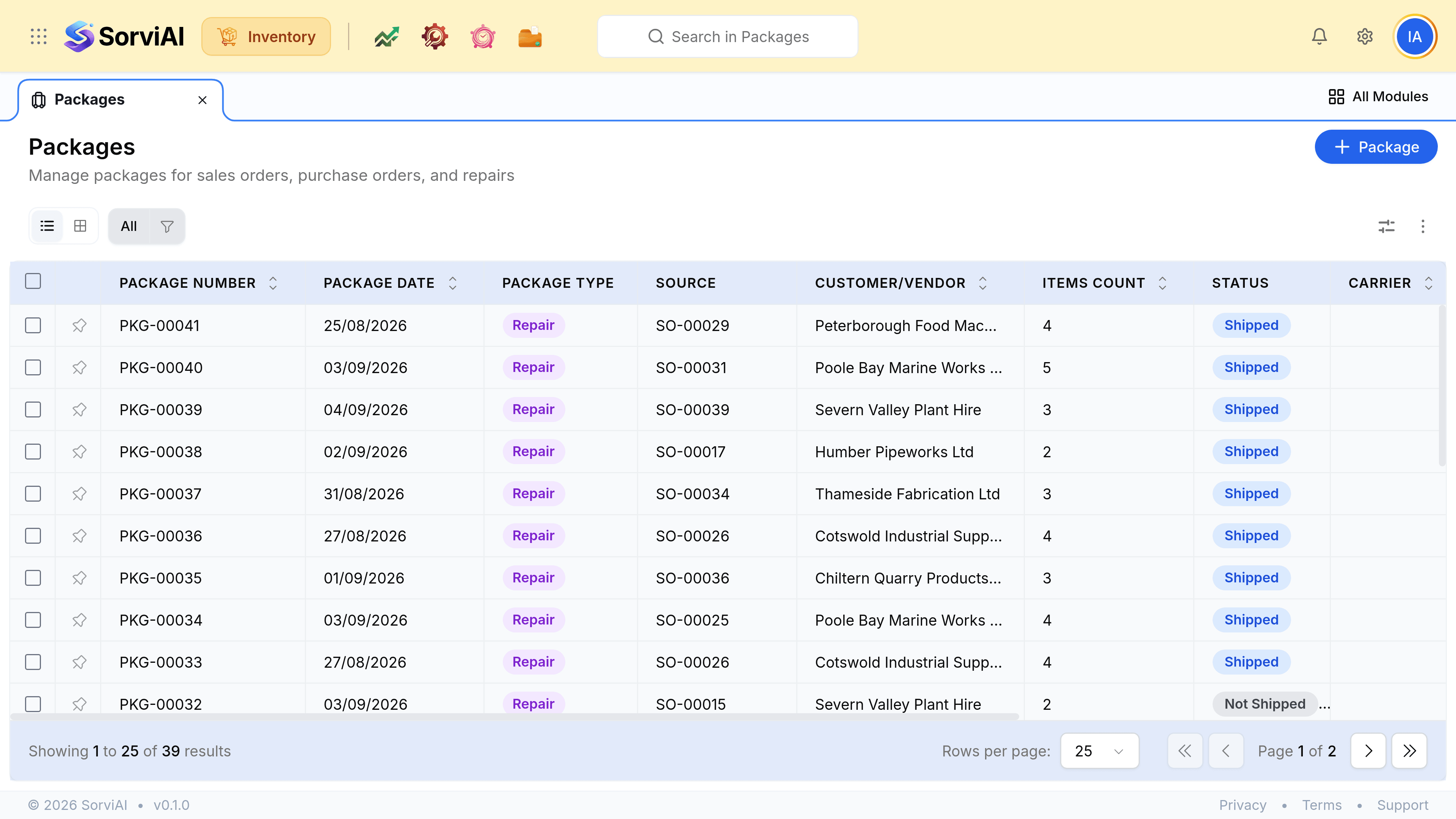Open the Support link
This screenshot has height=819, width=1456.
[1402, 805]
